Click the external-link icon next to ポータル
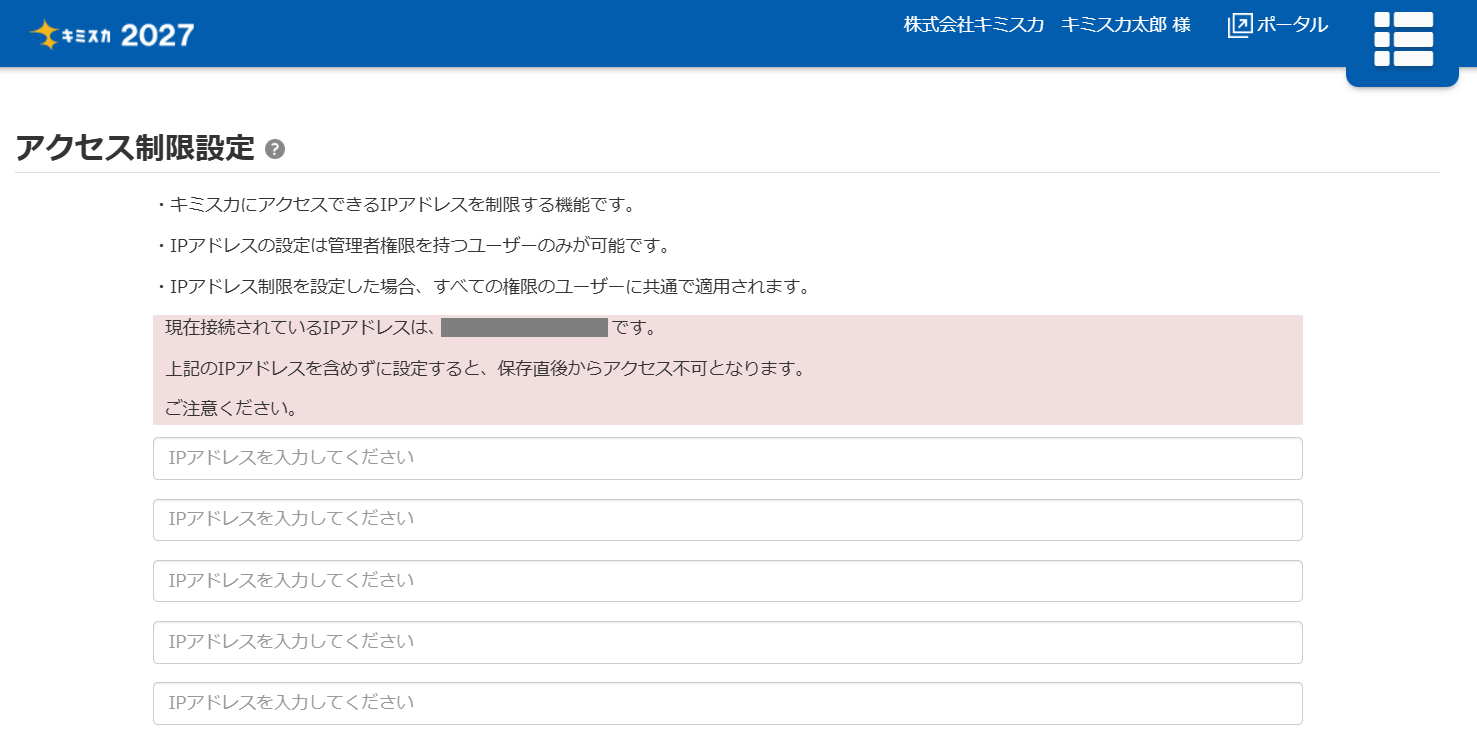 click(x=1239, y=26)
